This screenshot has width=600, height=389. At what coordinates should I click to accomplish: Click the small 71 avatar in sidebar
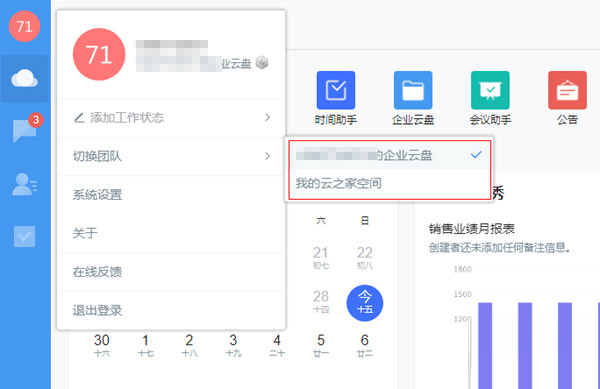pyautogui.click(x=24, y=26)
